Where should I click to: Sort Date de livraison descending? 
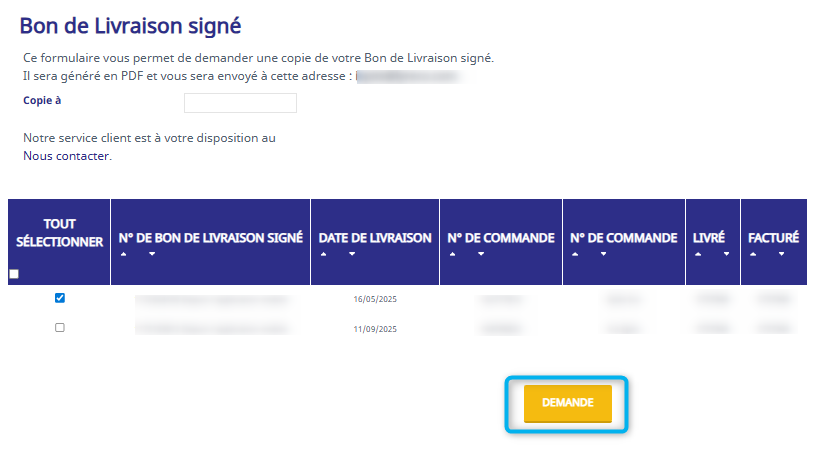click(352, 254)
